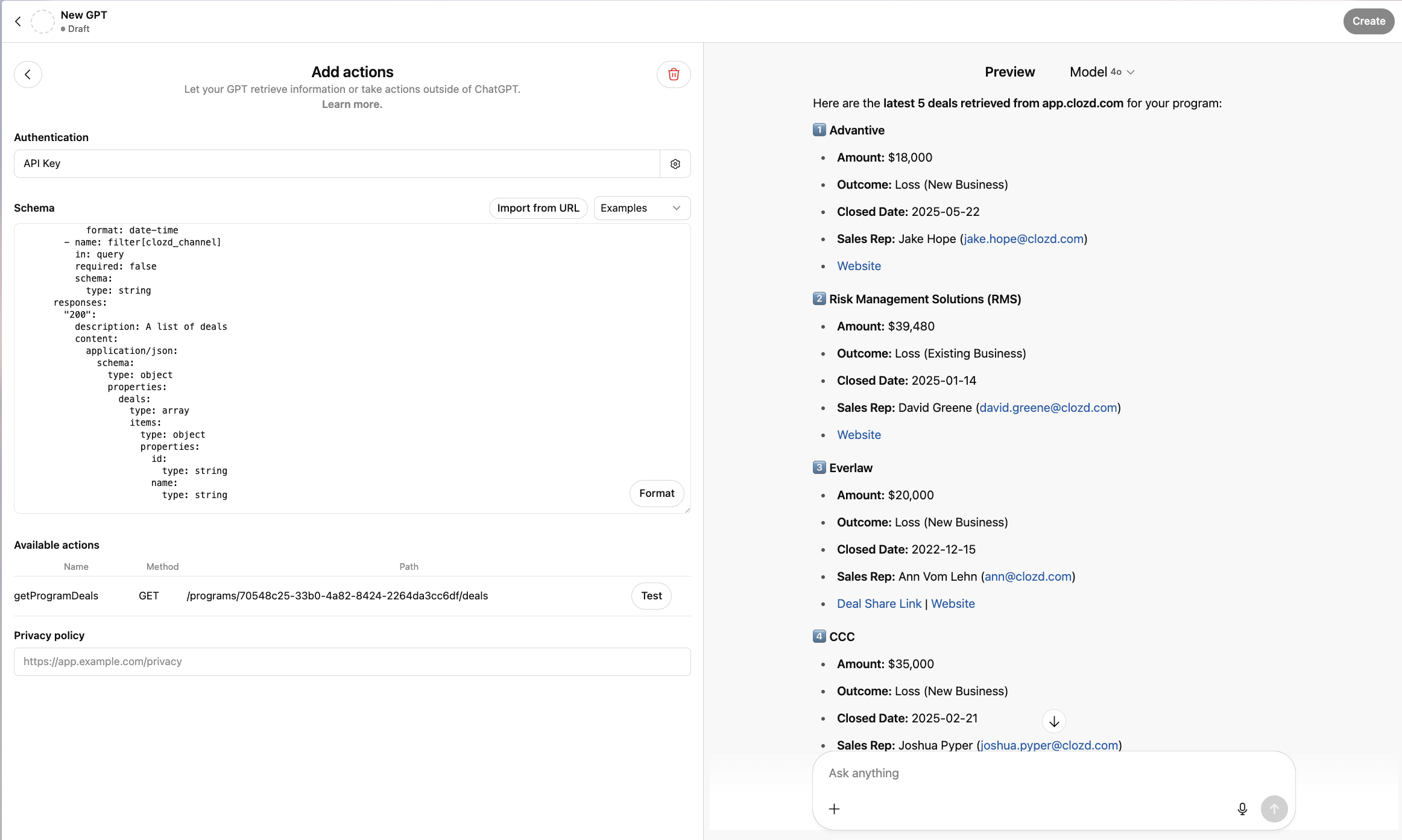Screen dimensions: 1402x840
Task: Click the Amount: $18,000 line
Action: tap(885, 158)
